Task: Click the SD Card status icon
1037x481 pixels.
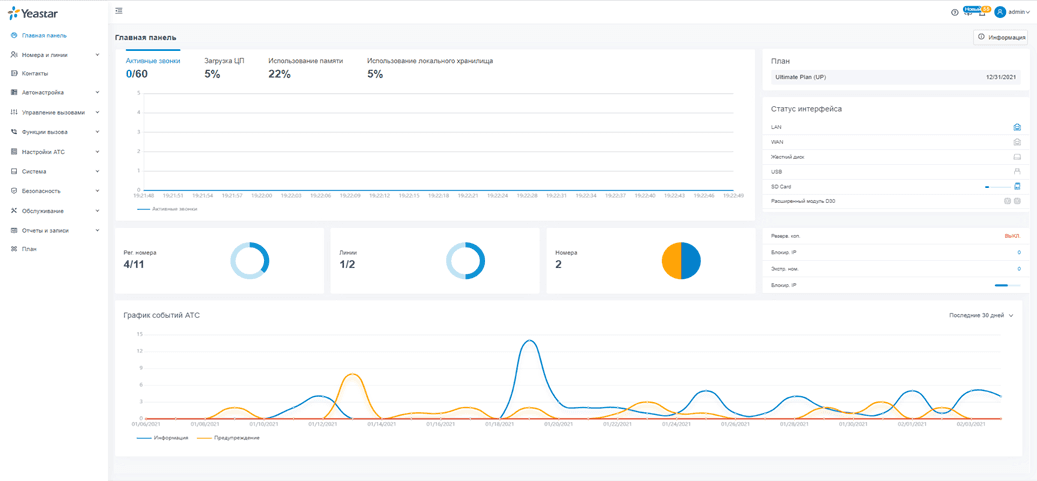Action: tap(1017, 186)
